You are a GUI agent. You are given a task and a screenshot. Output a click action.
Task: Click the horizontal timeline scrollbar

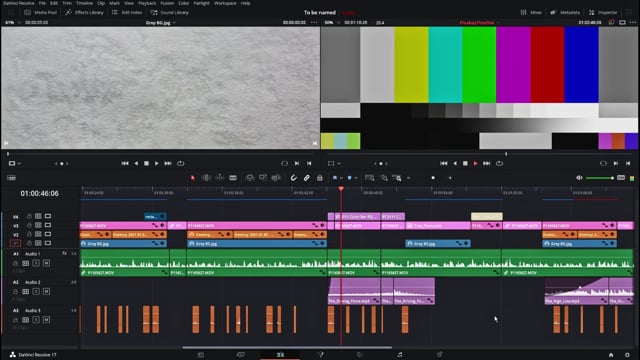(x=287, y=348)
